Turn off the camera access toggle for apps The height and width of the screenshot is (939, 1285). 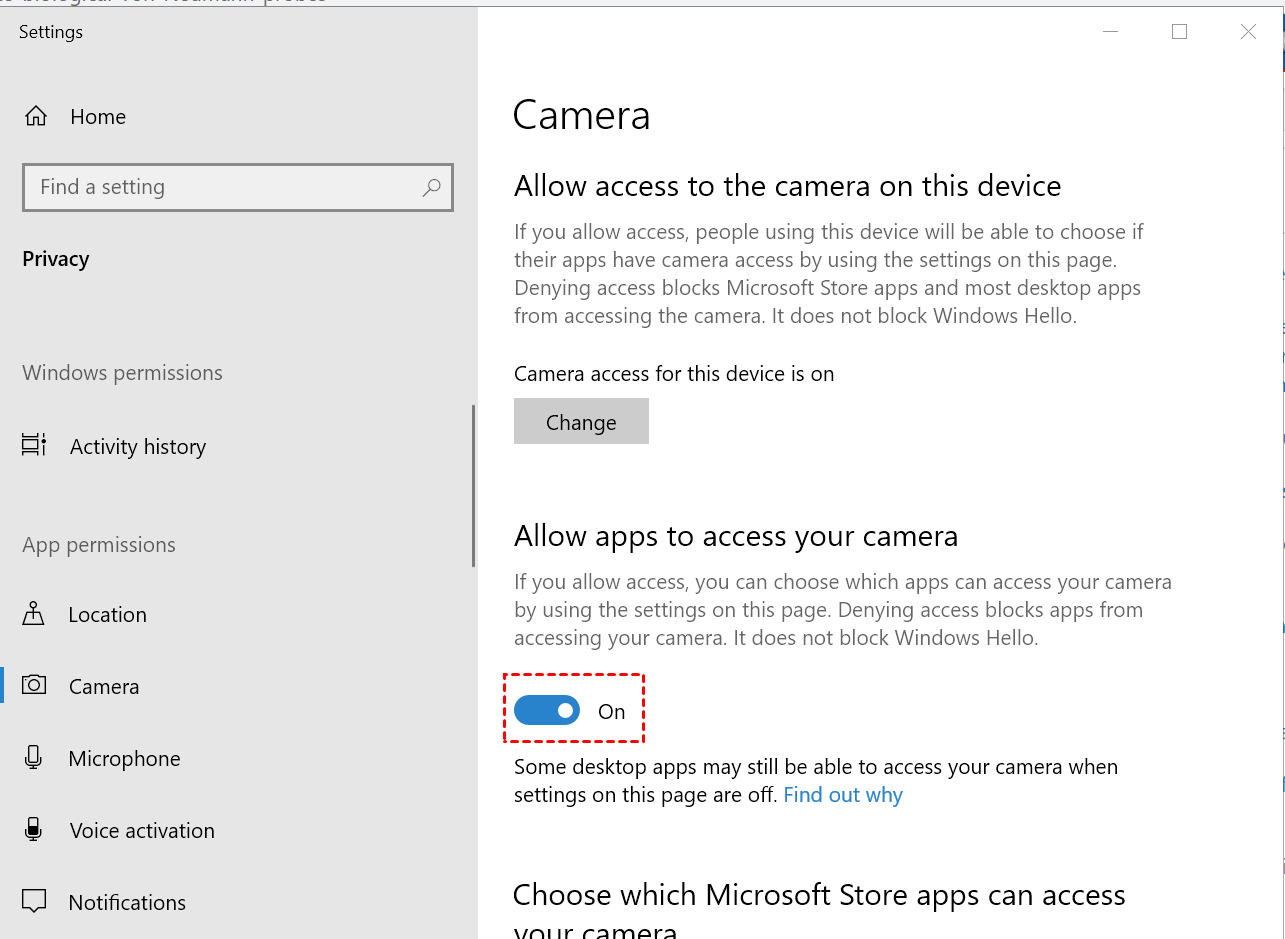547,710
